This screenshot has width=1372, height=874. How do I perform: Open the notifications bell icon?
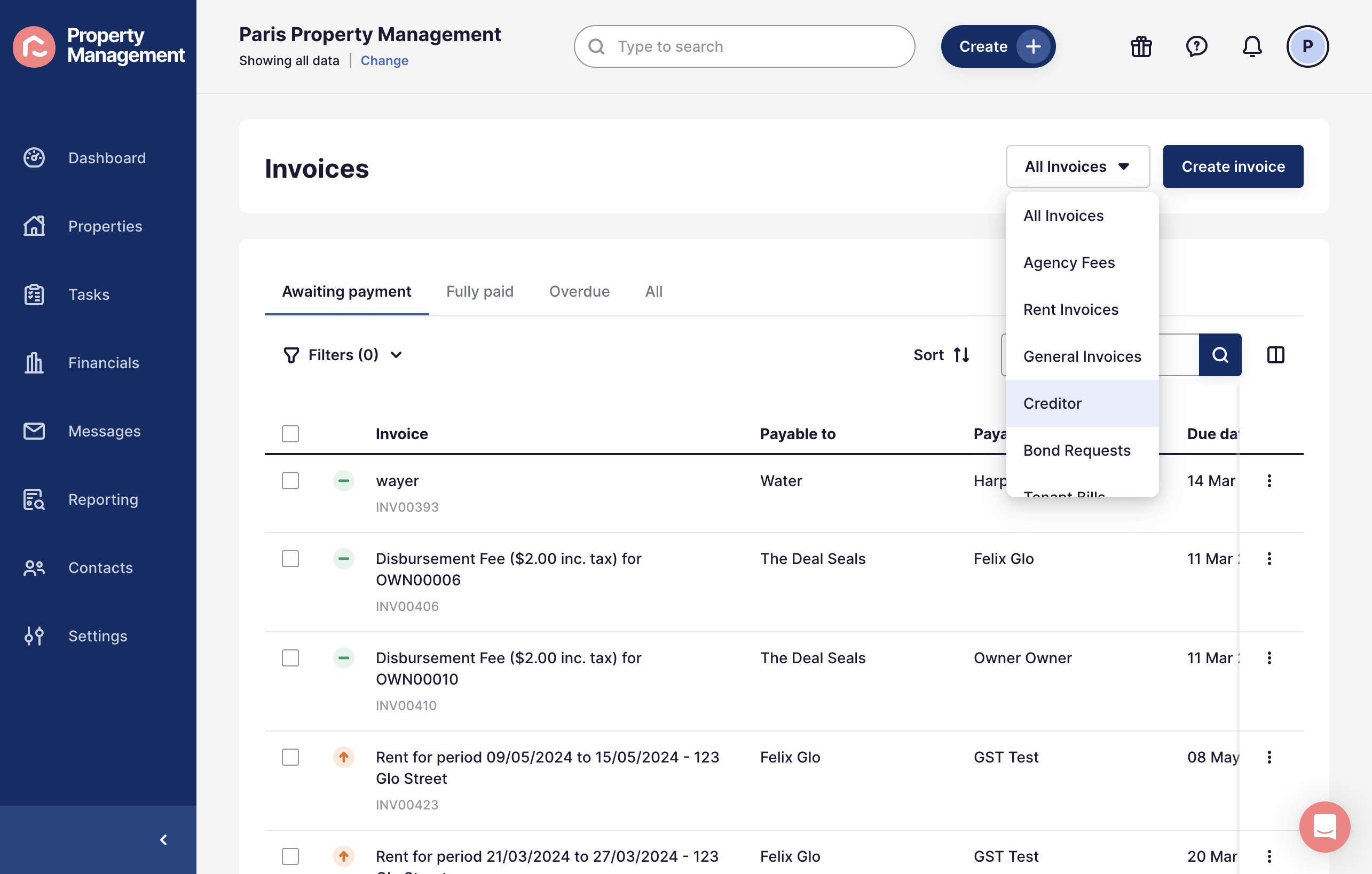[1252, 46]
